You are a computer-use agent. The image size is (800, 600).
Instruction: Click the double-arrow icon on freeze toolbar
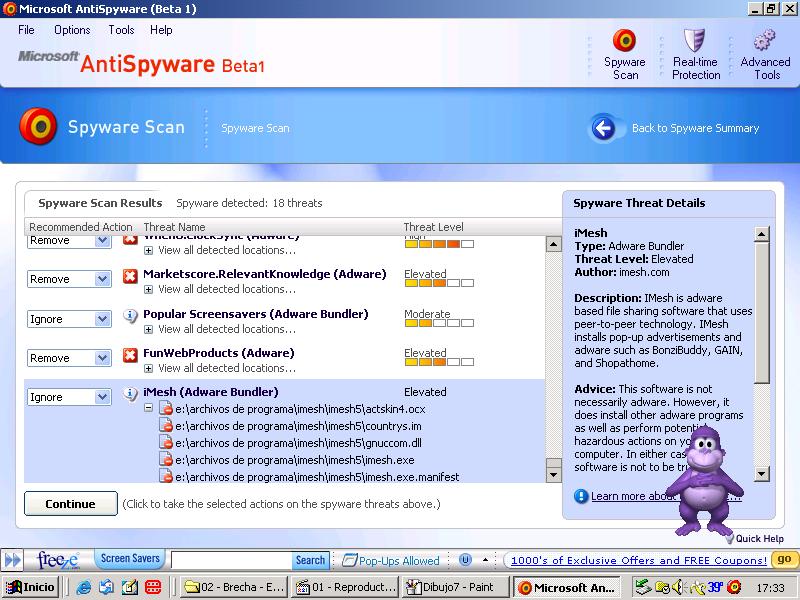tap(13, 560)
